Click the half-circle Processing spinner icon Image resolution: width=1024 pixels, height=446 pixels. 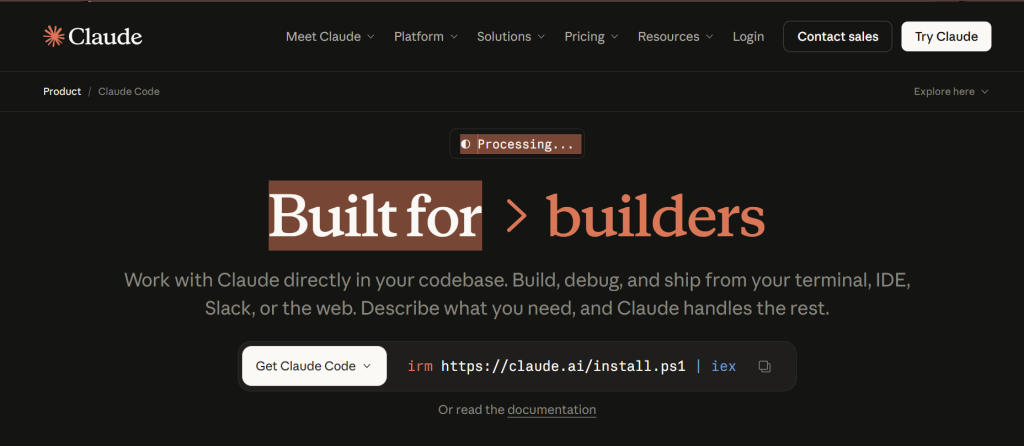(x=465, y=144)
